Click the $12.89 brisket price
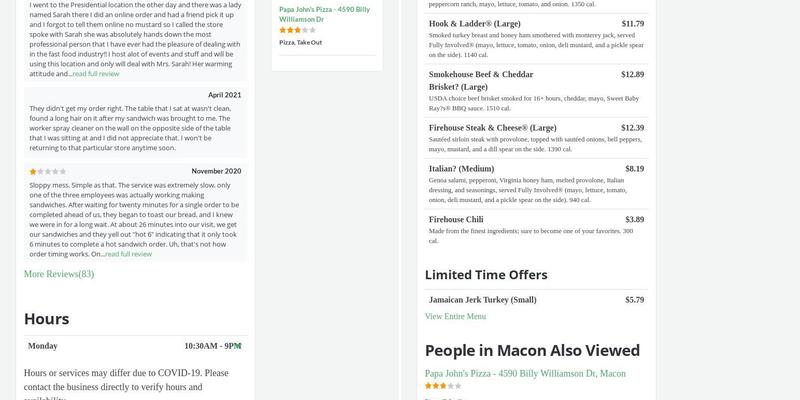 tap(632, 74)
